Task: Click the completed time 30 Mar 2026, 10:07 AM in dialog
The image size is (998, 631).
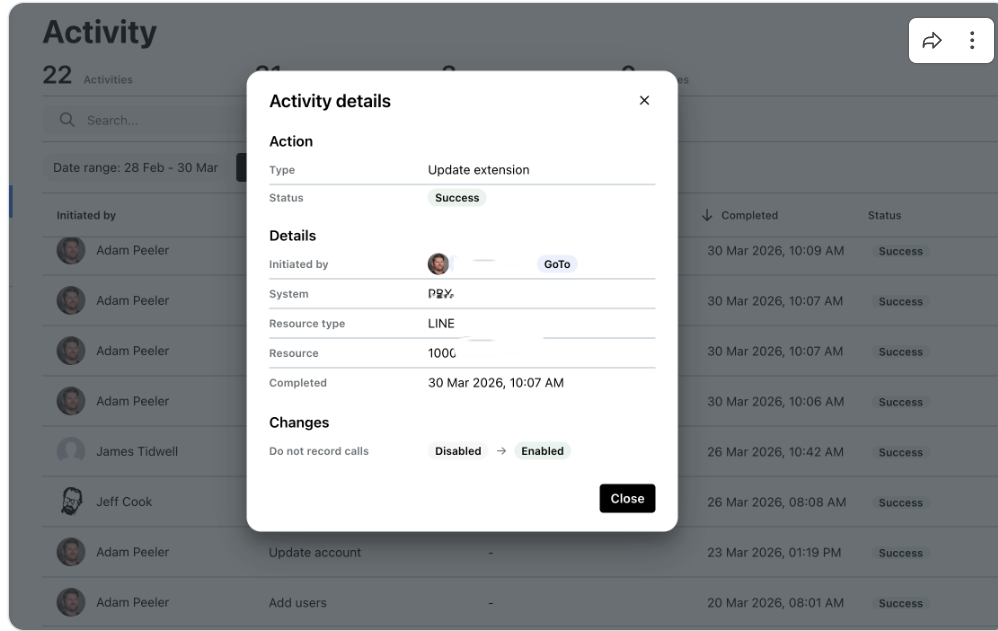Action: 496,383
